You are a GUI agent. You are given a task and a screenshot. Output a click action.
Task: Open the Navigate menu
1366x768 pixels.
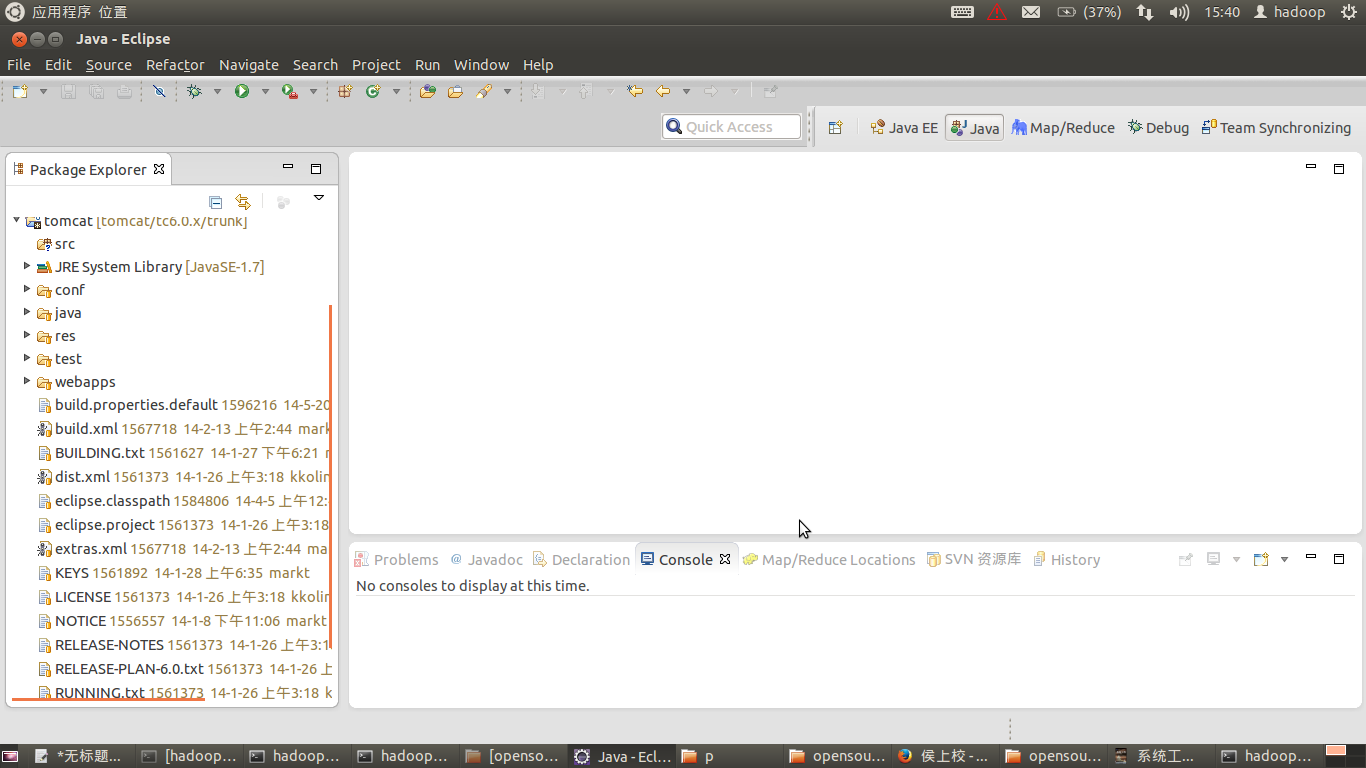click(249, 65)
